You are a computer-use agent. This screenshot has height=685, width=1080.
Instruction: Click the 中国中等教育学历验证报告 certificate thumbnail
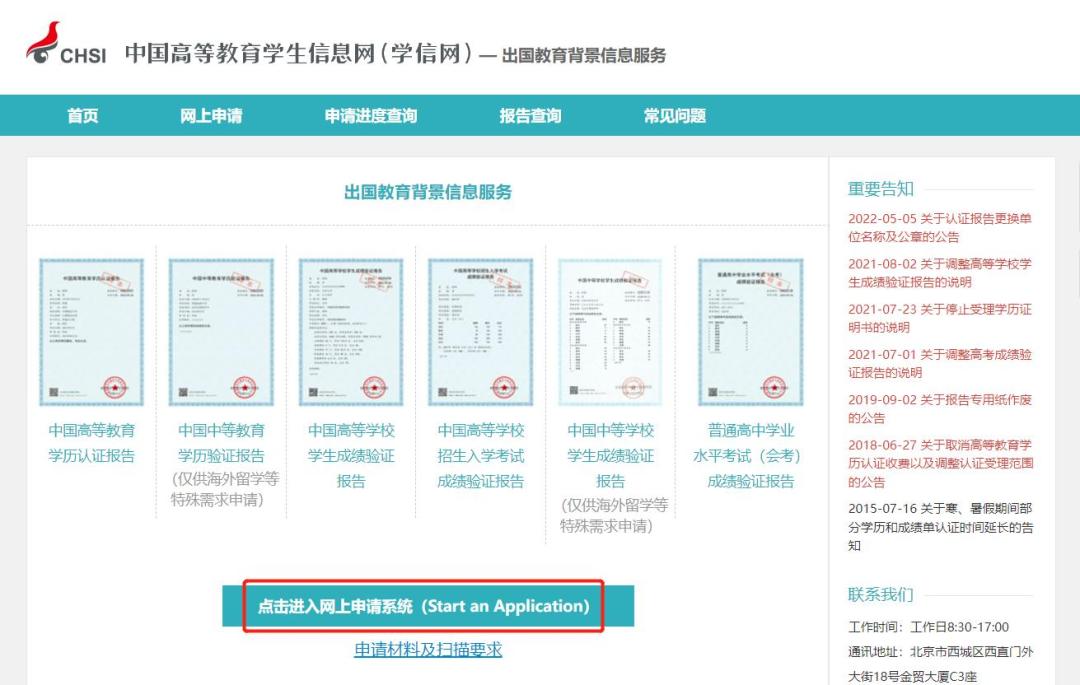tap(221, 332)
